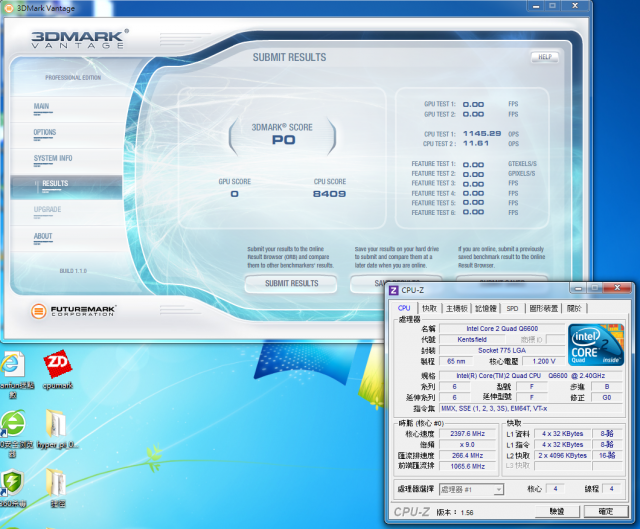Click the Socket 775 LGA package field

tap(502, 351)
